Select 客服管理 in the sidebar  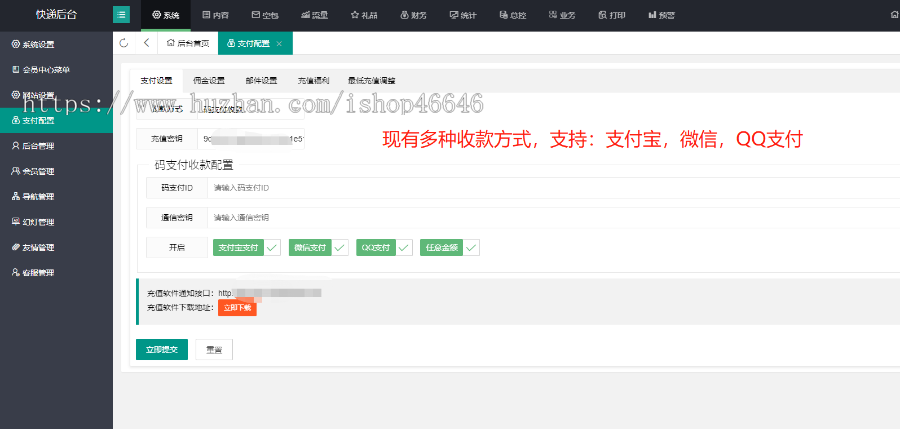pos(56,273)
